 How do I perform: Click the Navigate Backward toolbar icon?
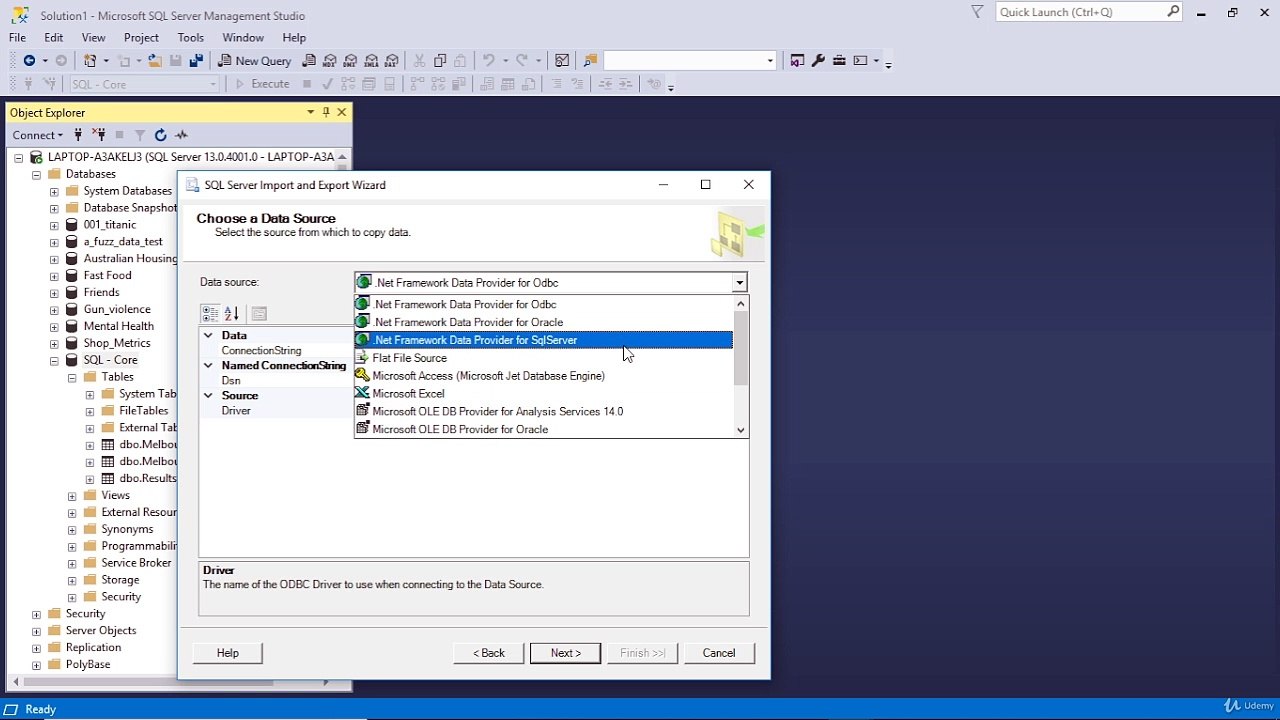coord(29,61)
